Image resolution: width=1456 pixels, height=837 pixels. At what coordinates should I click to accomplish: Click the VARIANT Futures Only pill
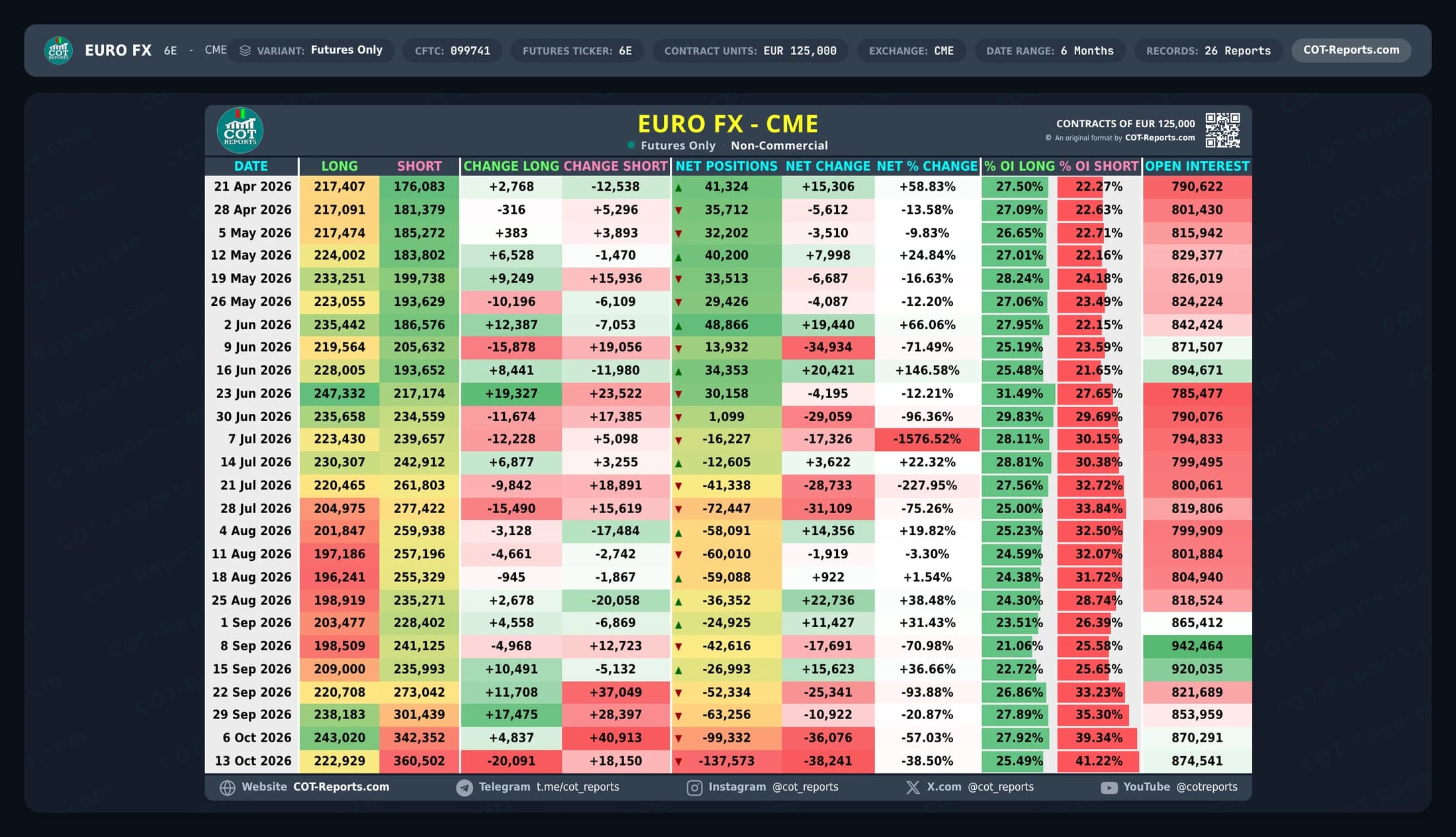pos(312,50)
